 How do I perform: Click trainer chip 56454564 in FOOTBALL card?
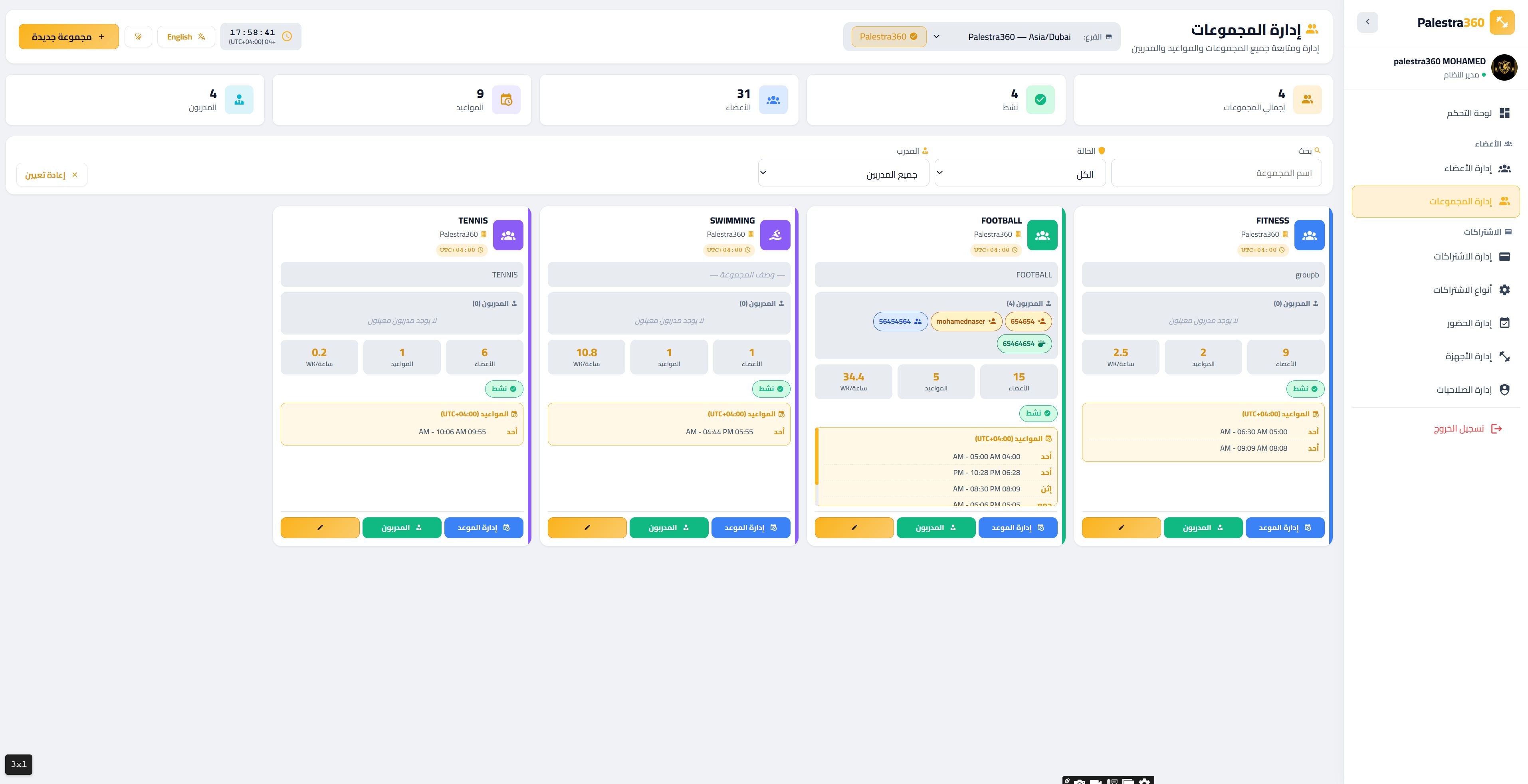click(x=900, y=321)
